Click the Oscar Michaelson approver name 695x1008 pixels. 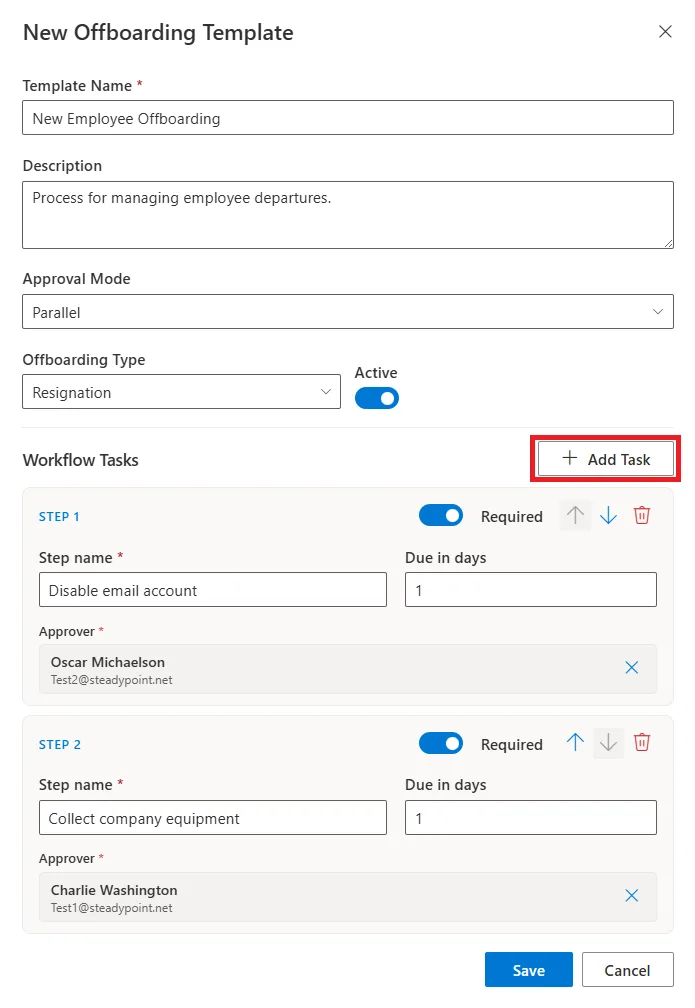[108, 662]
